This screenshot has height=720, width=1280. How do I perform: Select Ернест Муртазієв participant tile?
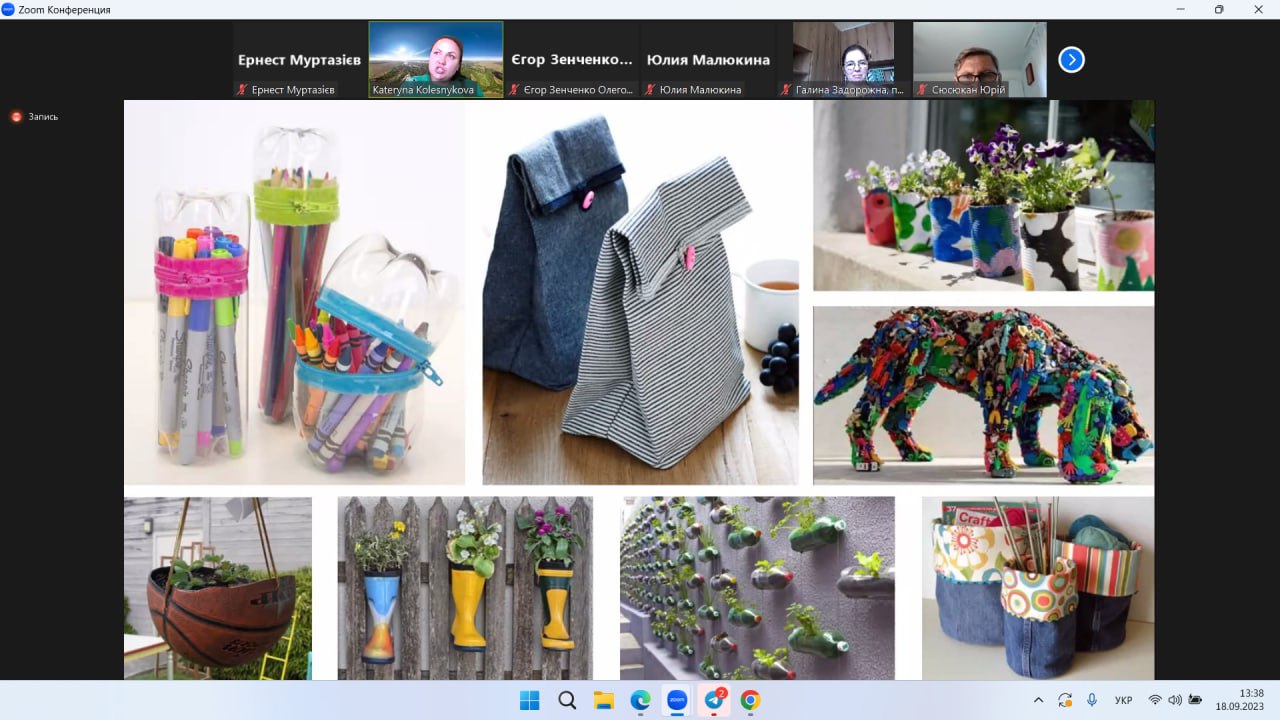299,59
